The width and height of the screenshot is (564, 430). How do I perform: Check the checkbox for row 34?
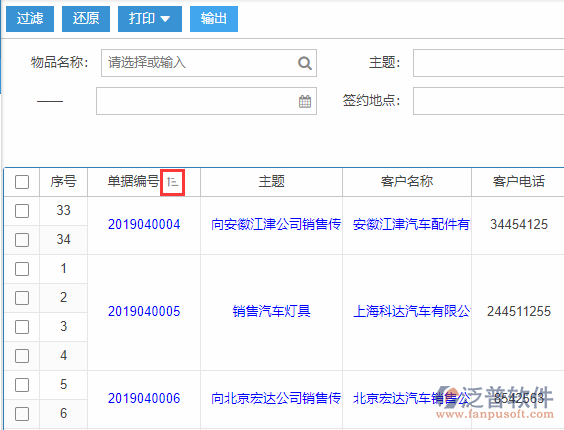22,240
